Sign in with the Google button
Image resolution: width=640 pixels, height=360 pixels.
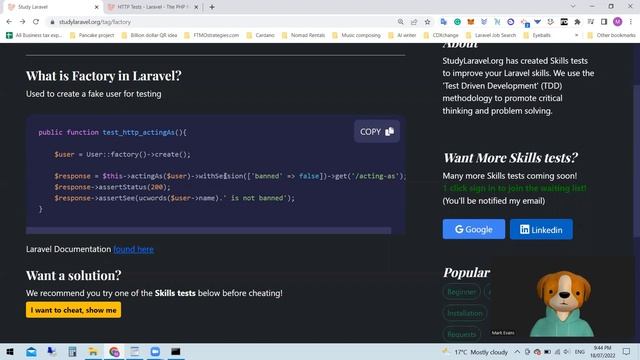473,229
